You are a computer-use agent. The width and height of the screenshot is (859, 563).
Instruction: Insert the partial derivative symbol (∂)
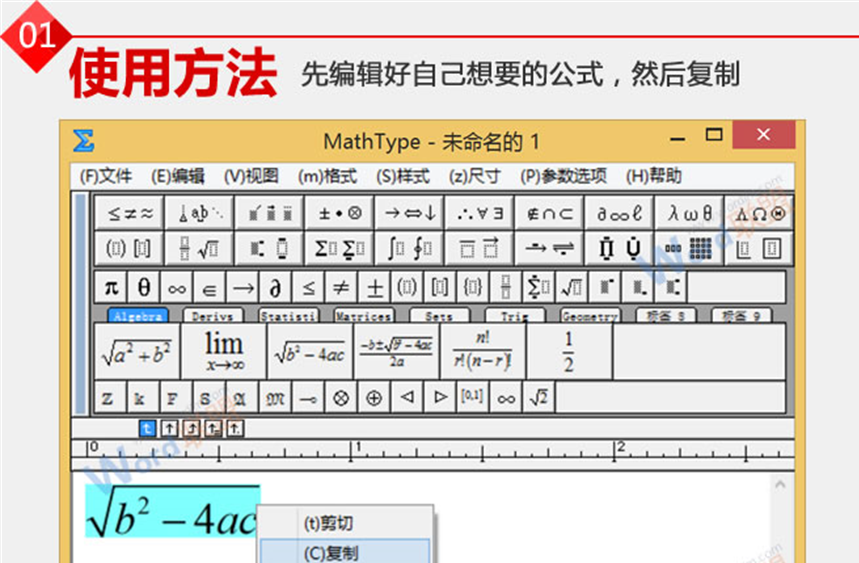[x=276, y=287]
